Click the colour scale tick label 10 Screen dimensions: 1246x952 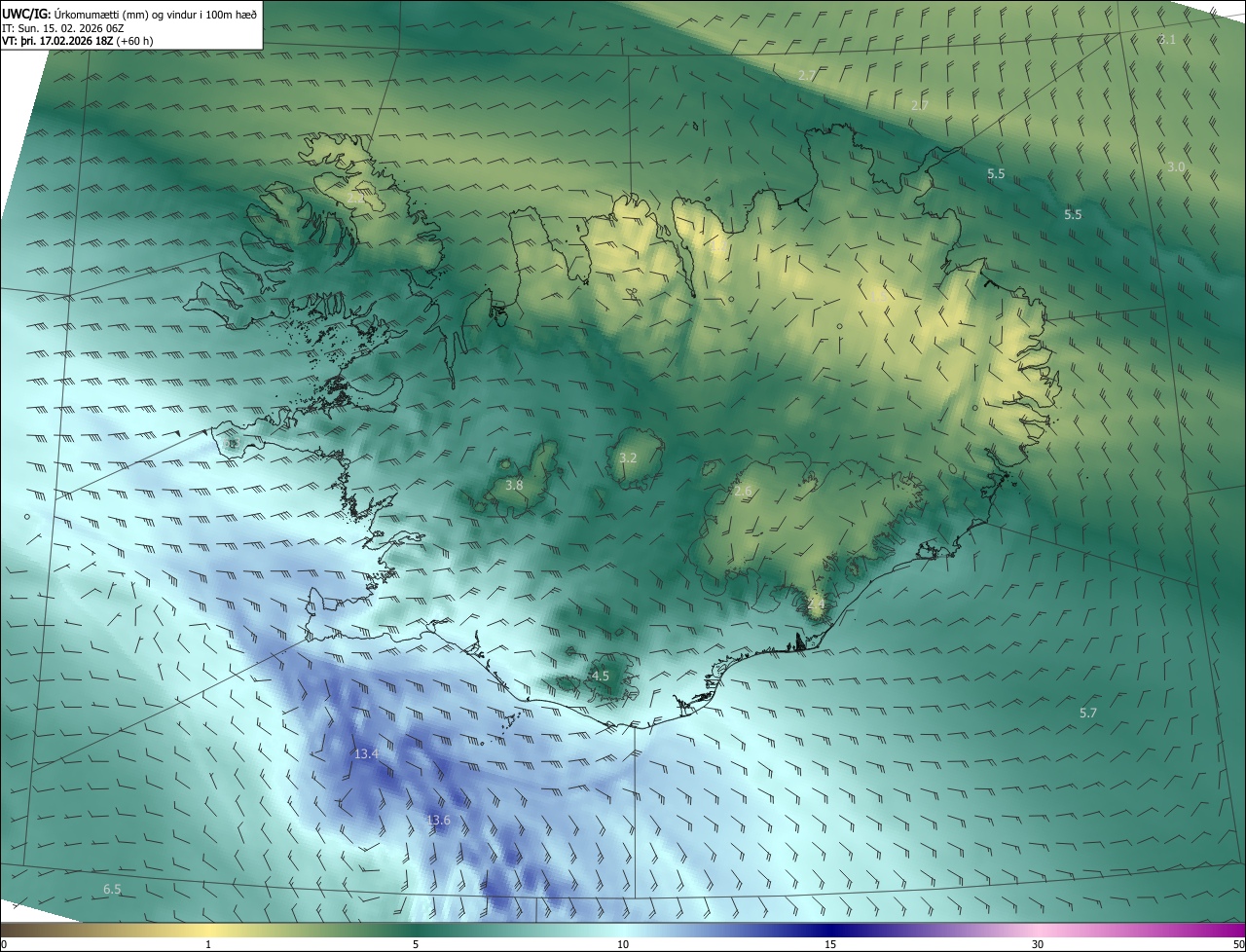point(623,944)
